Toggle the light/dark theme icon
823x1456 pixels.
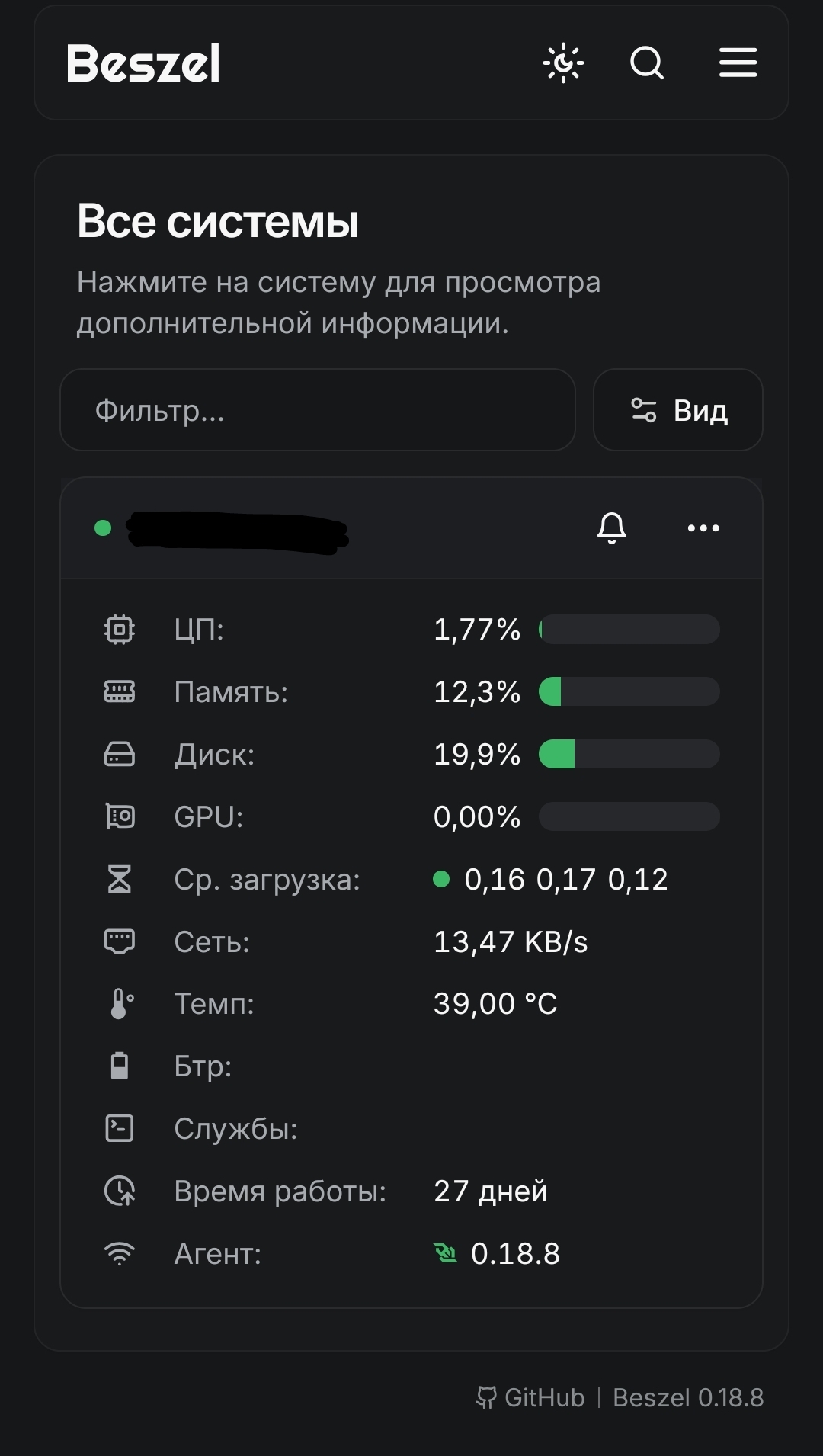click(x=564, y=63)
